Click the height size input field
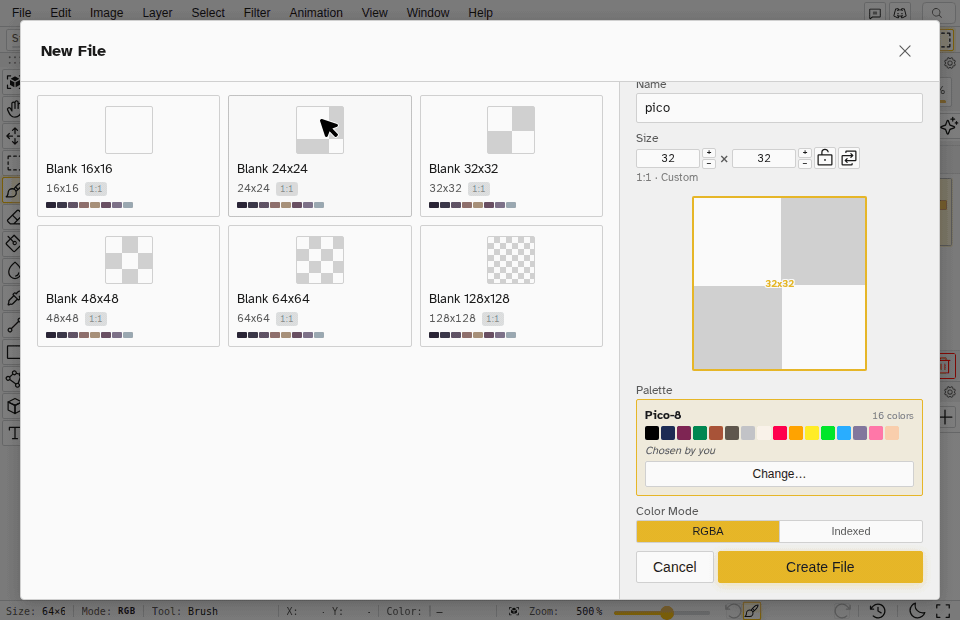Screen dimensions: 960x620 coord(764,159)
